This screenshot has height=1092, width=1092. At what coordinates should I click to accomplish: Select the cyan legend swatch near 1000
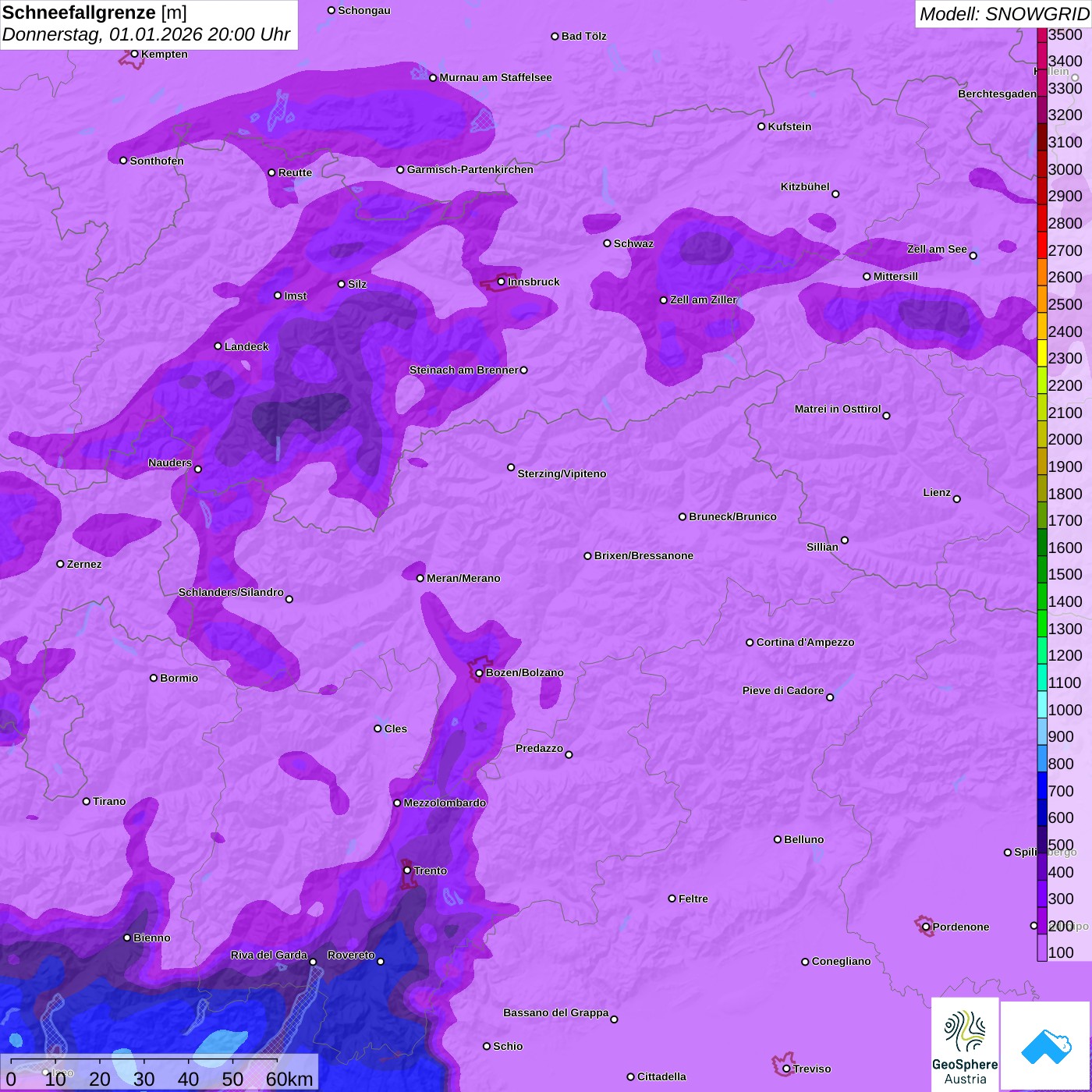[x=1042, y=704]
